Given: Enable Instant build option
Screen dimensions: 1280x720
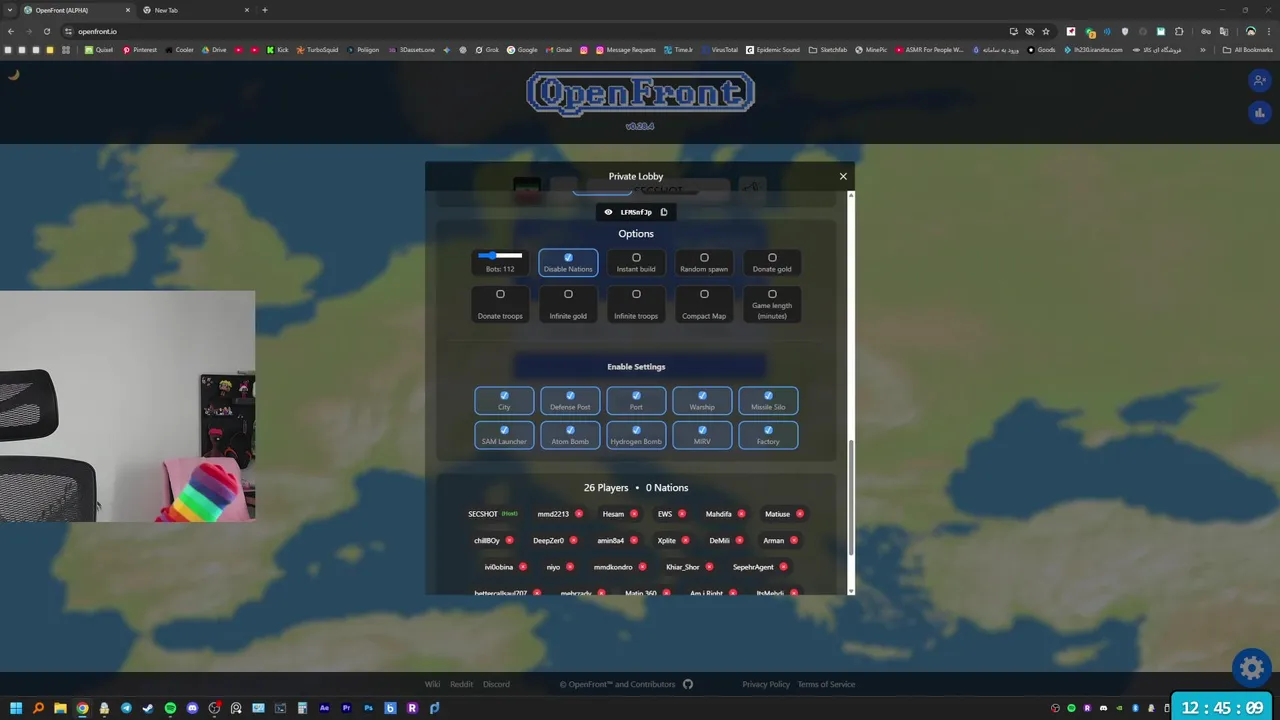Looking at the screenshot, I should point(636,262).
